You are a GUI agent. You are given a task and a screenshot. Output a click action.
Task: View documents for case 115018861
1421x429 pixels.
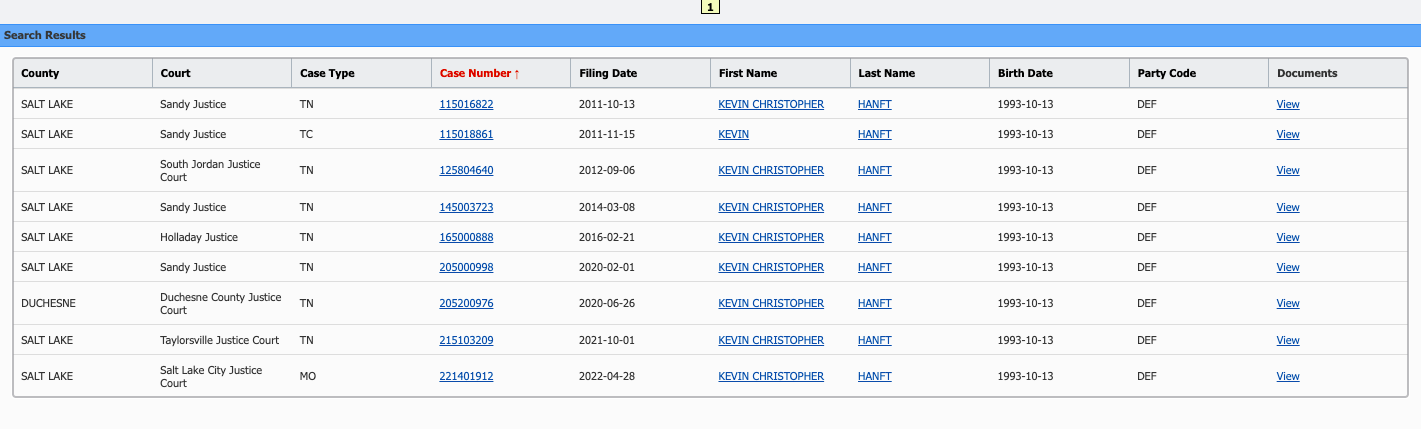(x=1288, y=134)
